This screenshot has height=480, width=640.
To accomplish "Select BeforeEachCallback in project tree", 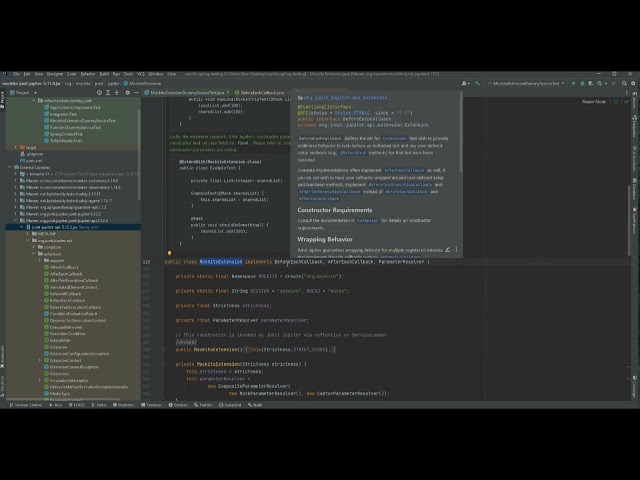I will [67, 300].
